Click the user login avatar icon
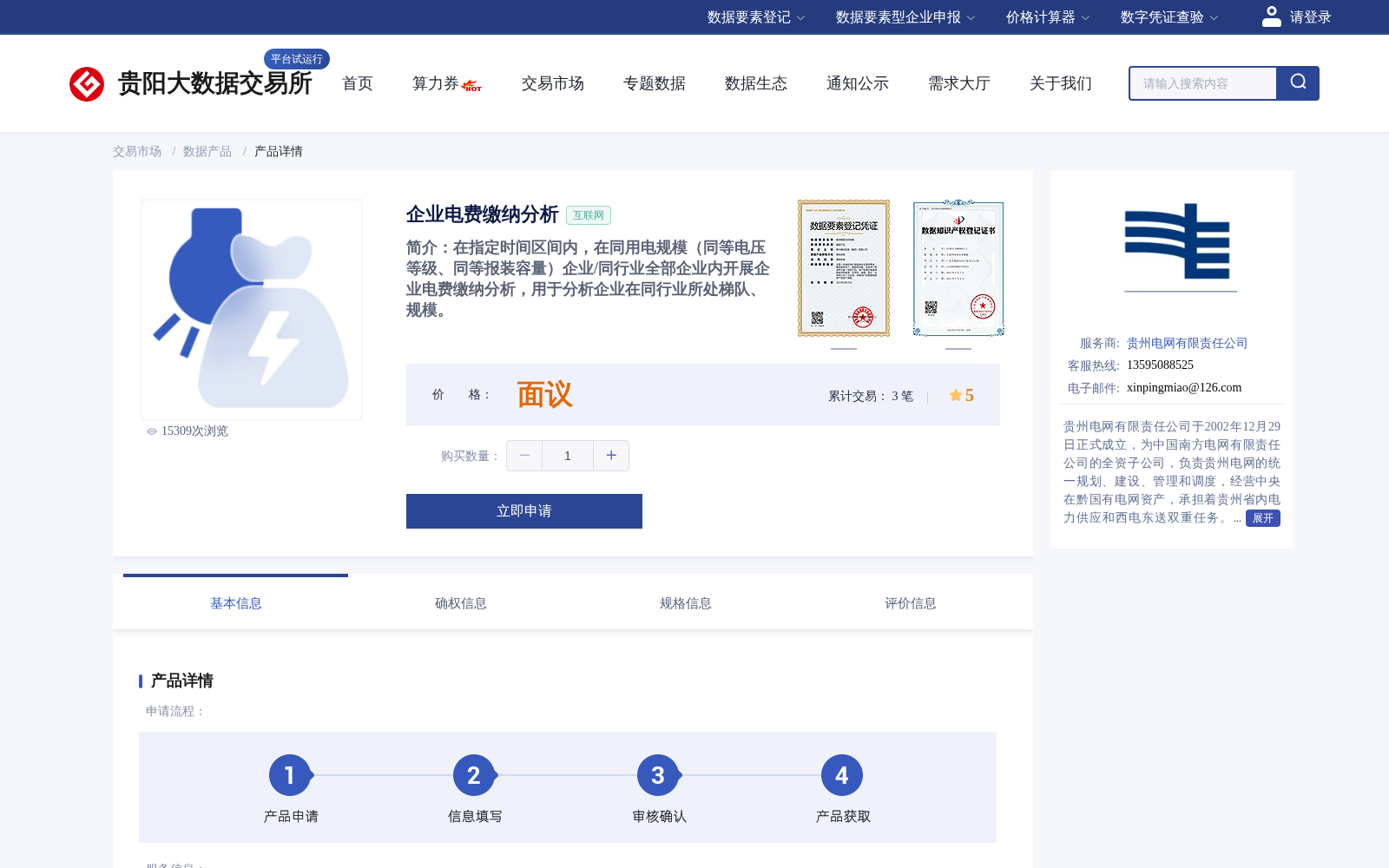1389x868 pixels. (1272, 16)
